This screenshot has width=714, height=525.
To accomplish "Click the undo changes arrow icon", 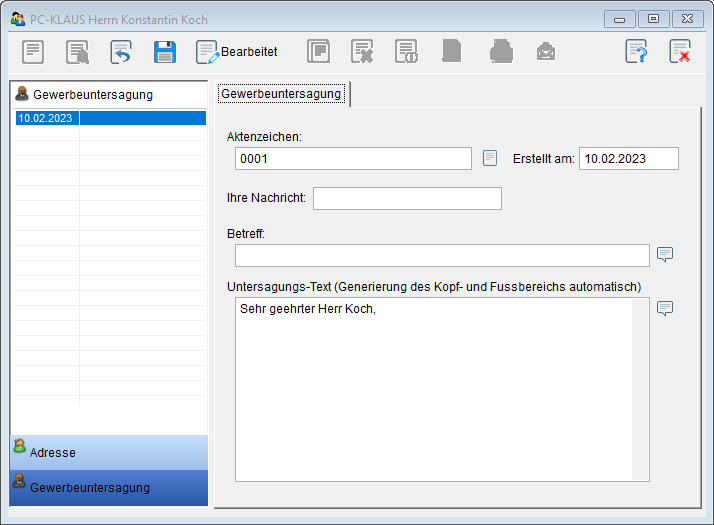I will [121, 52].
